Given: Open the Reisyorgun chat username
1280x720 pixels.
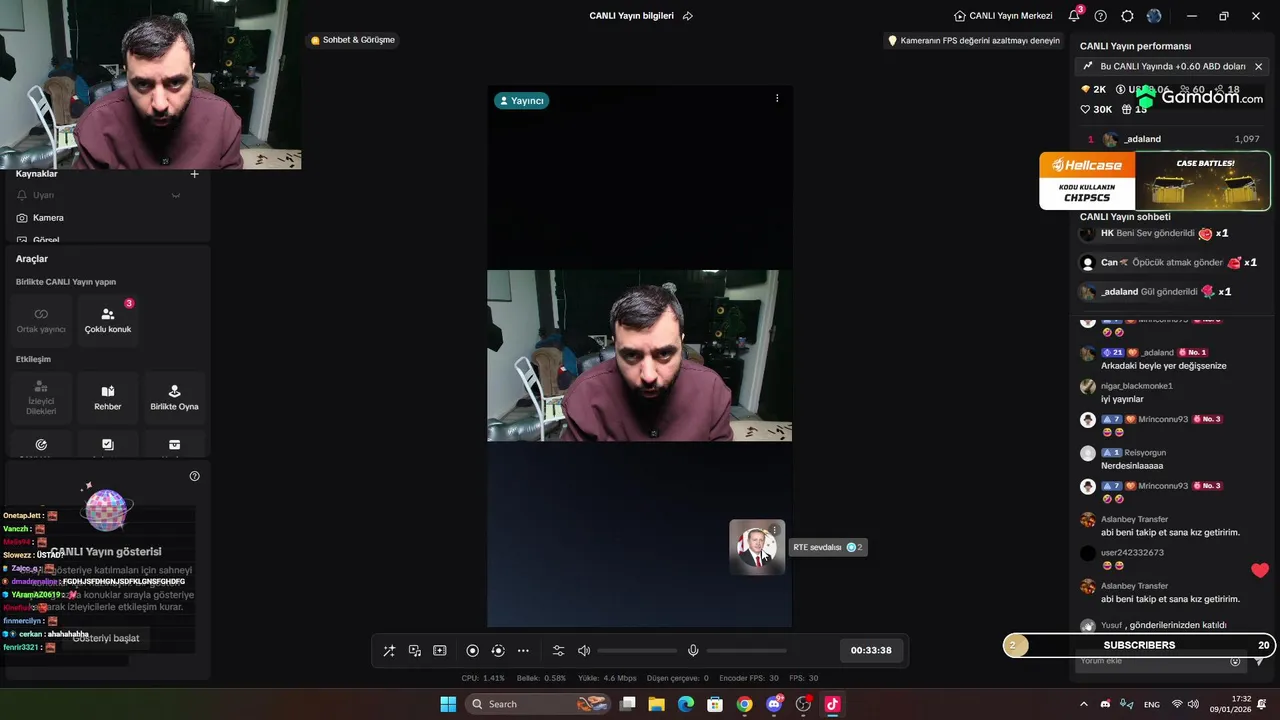Looking at the screenshot, I should tap(1145, 452).
